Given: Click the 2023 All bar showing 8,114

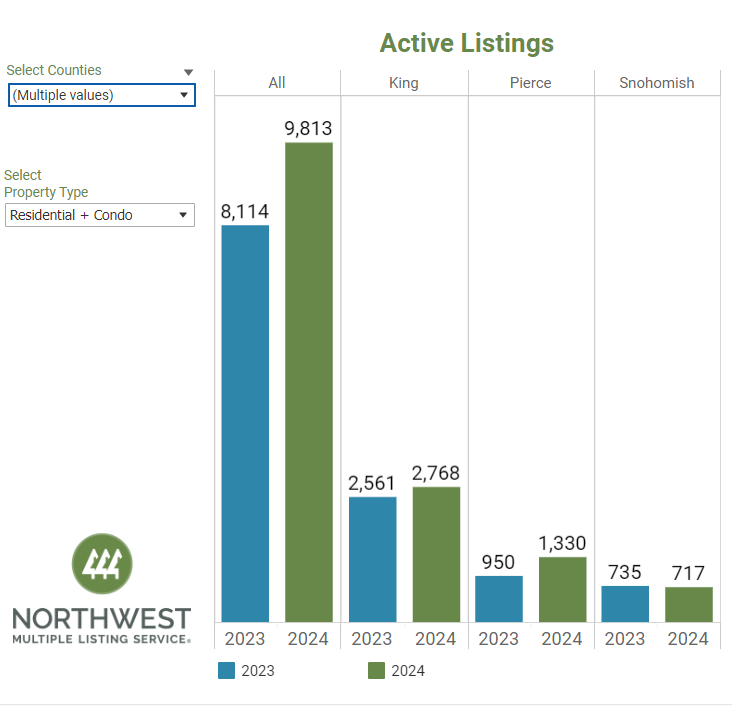Looking at the screenshot, I should [x=245, y=423].
